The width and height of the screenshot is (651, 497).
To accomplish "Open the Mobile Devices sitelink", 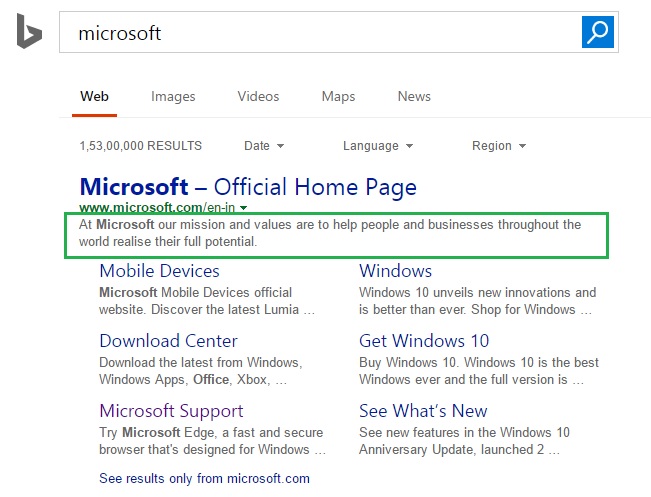I will [x=159, y=271].
